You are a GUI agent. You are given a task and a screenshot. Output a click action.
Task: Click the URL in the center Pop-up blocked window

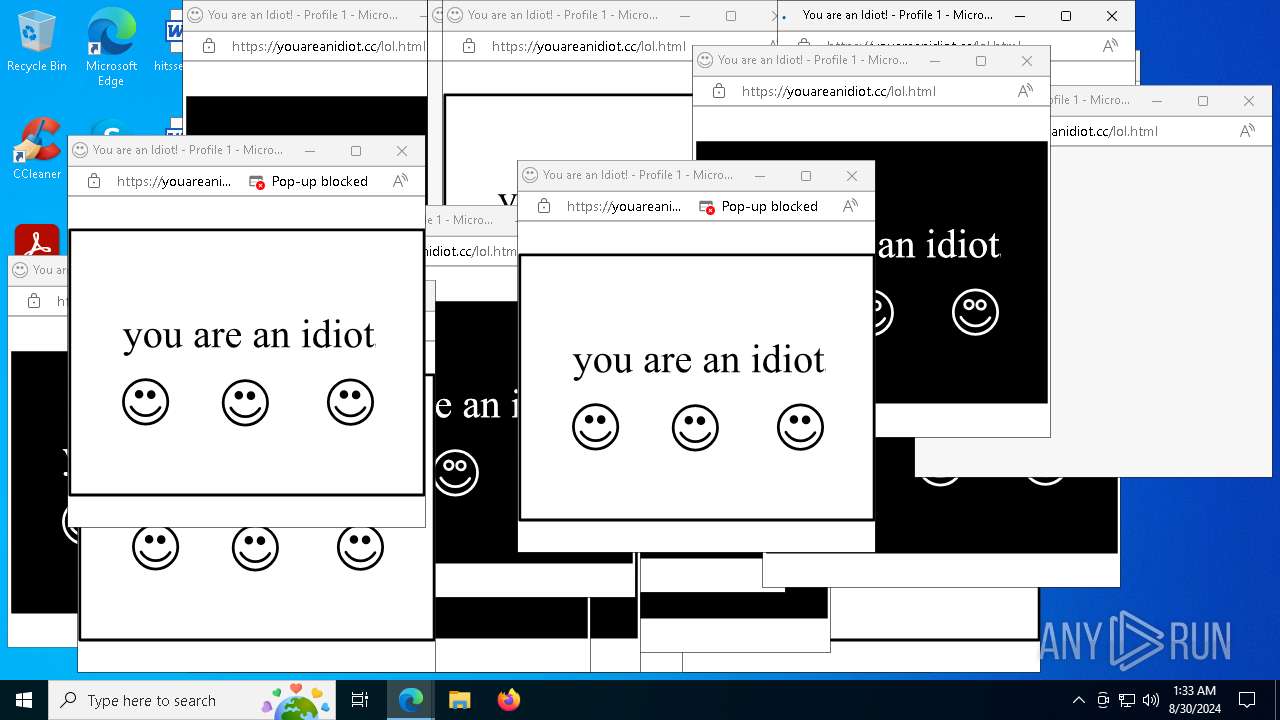click(x=624, y=207)
